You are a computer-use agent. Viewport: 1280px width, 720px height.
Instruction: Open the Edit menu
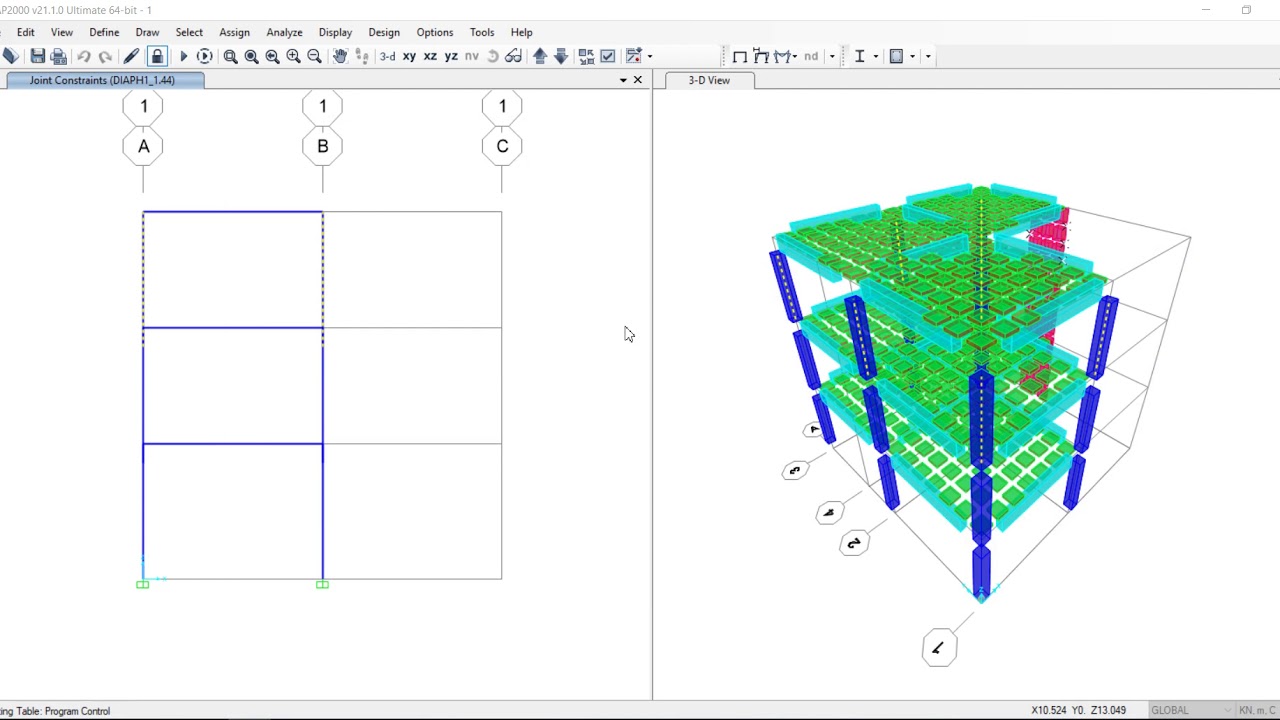pyautogui.click(x=26, y=32)
